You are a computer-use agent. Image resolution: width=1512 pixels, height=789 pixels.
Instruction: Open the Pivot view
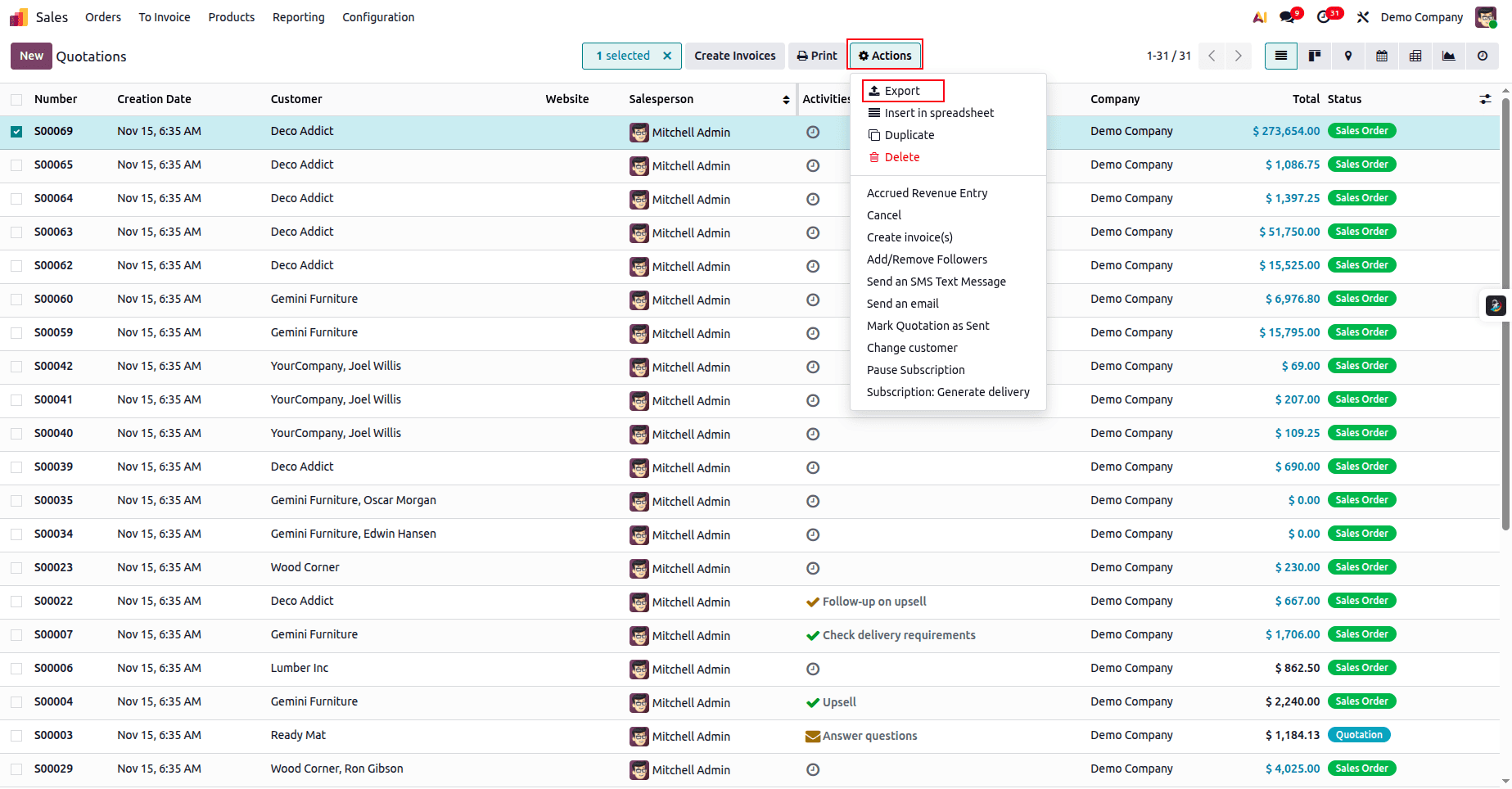point(1415,56)
